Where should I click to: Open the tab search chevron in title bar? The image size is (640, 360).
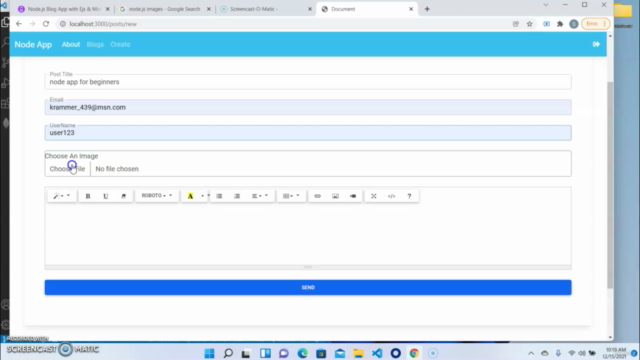546,5
